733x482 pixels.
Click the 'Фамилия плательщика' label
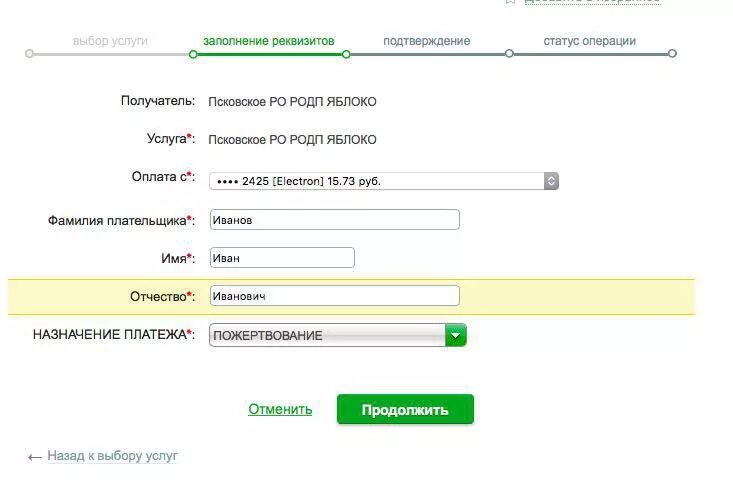pos(122,220)
